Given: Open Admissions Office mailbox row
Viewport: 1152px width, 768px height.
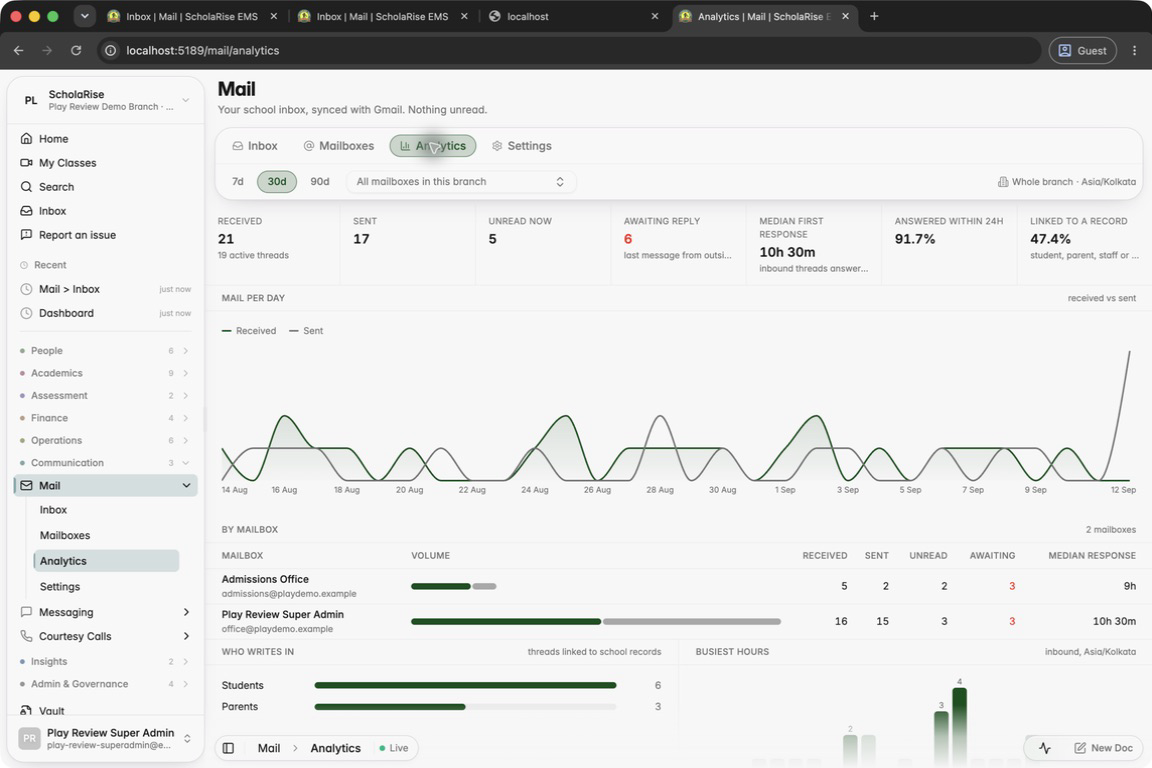Looking at the screenshot, I should 678,586.
